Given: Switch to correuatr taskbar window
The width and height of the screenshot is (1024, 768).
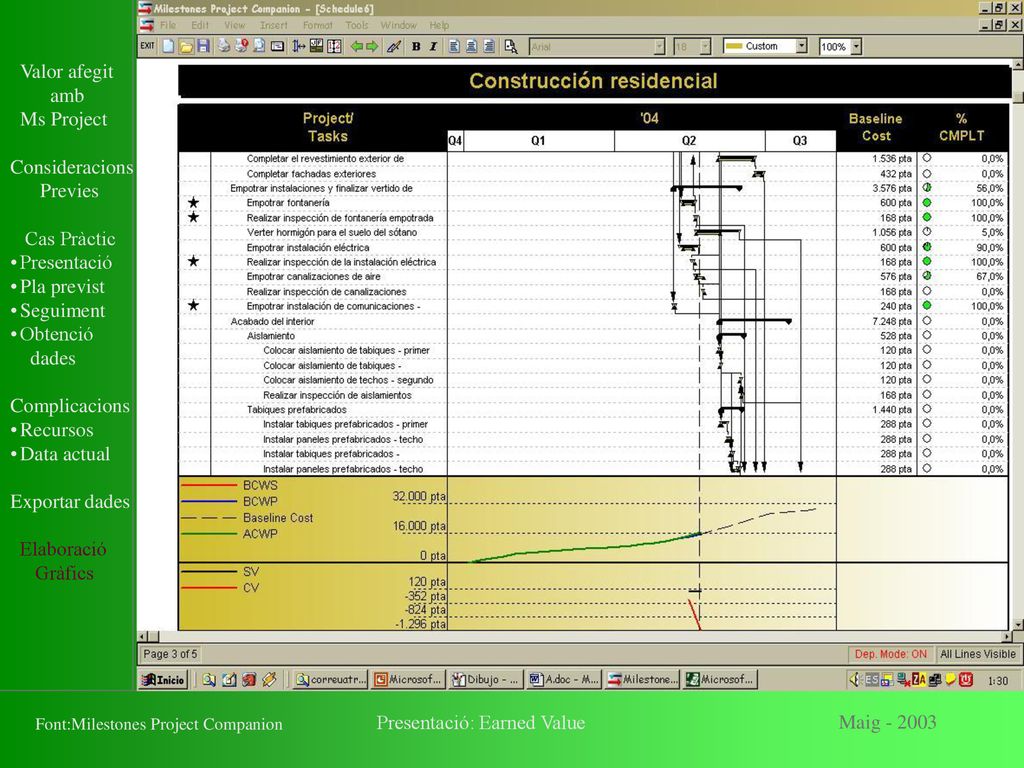Looking at the screenshot, I should tap(330, 680).
